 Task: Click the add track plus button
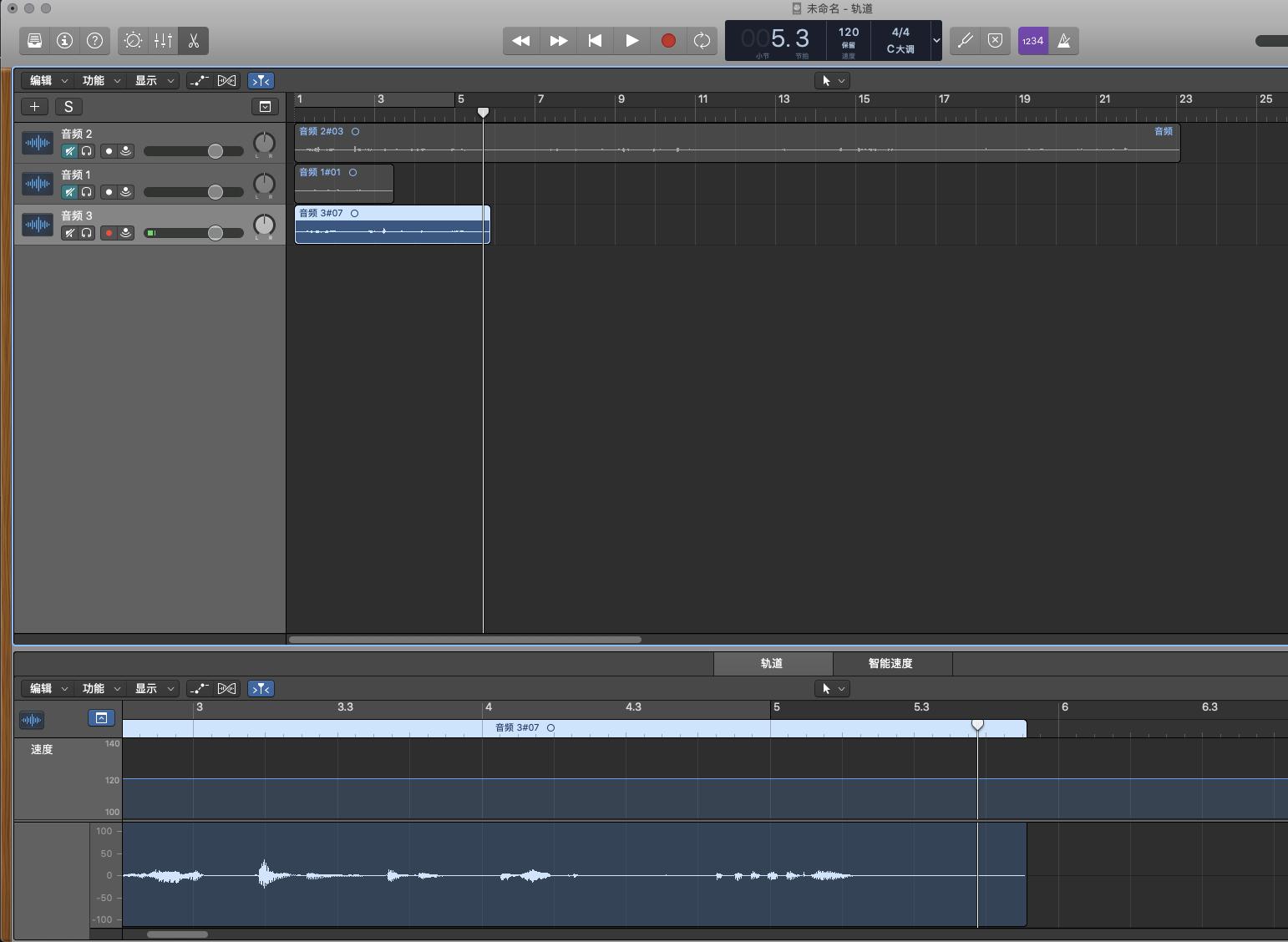[34, 106]
